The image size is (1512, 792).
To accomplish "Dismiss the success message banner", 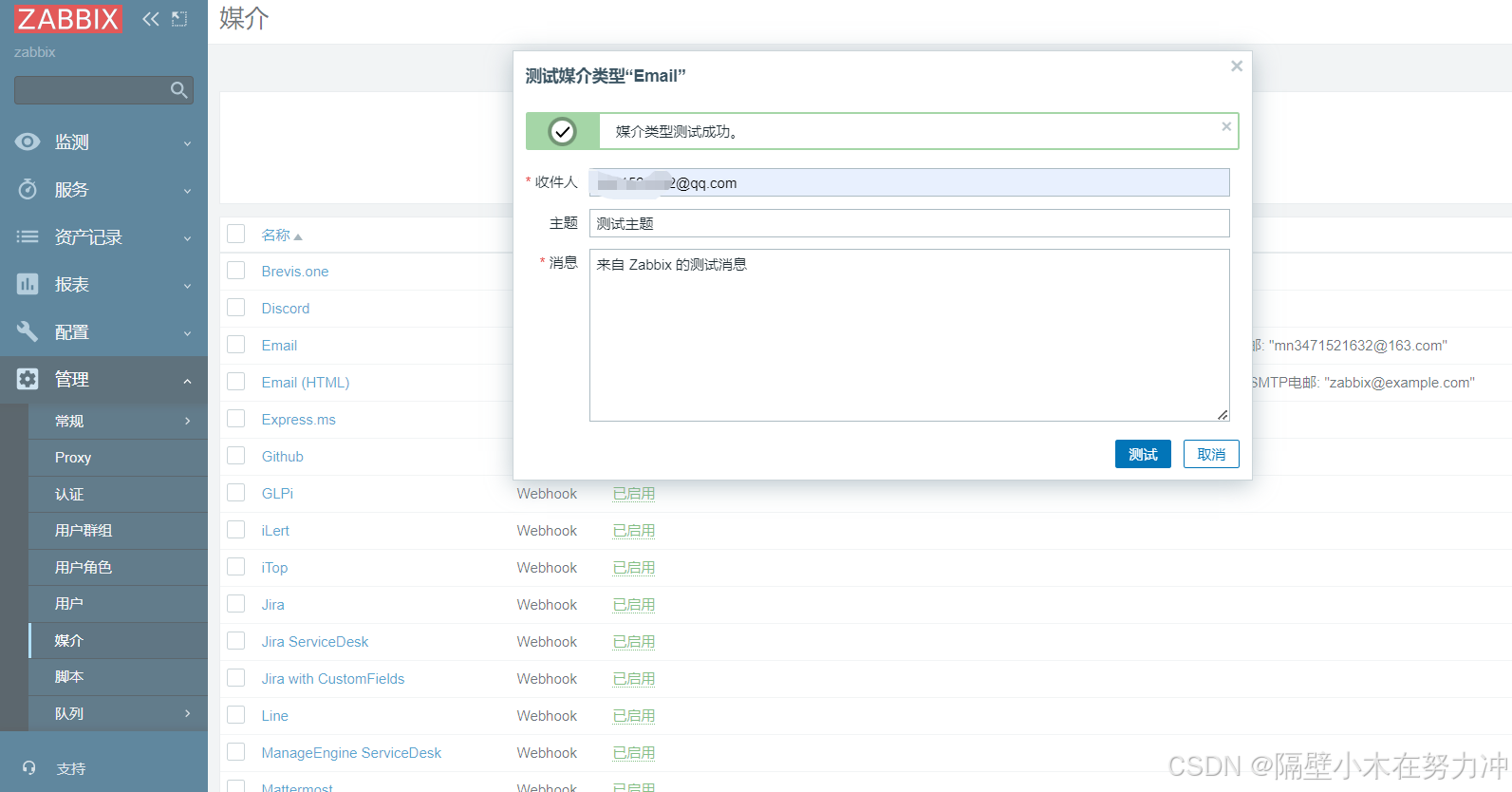I will (1226, 126).
